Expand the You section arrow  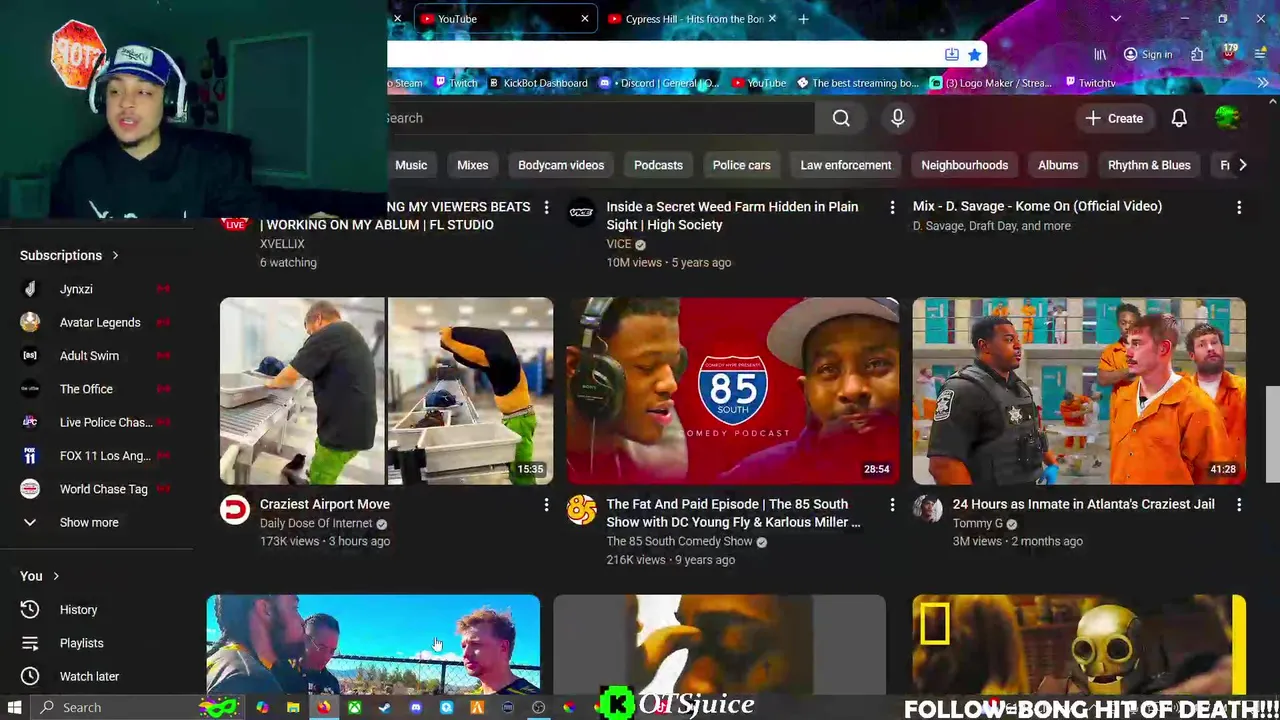point(56,577)
